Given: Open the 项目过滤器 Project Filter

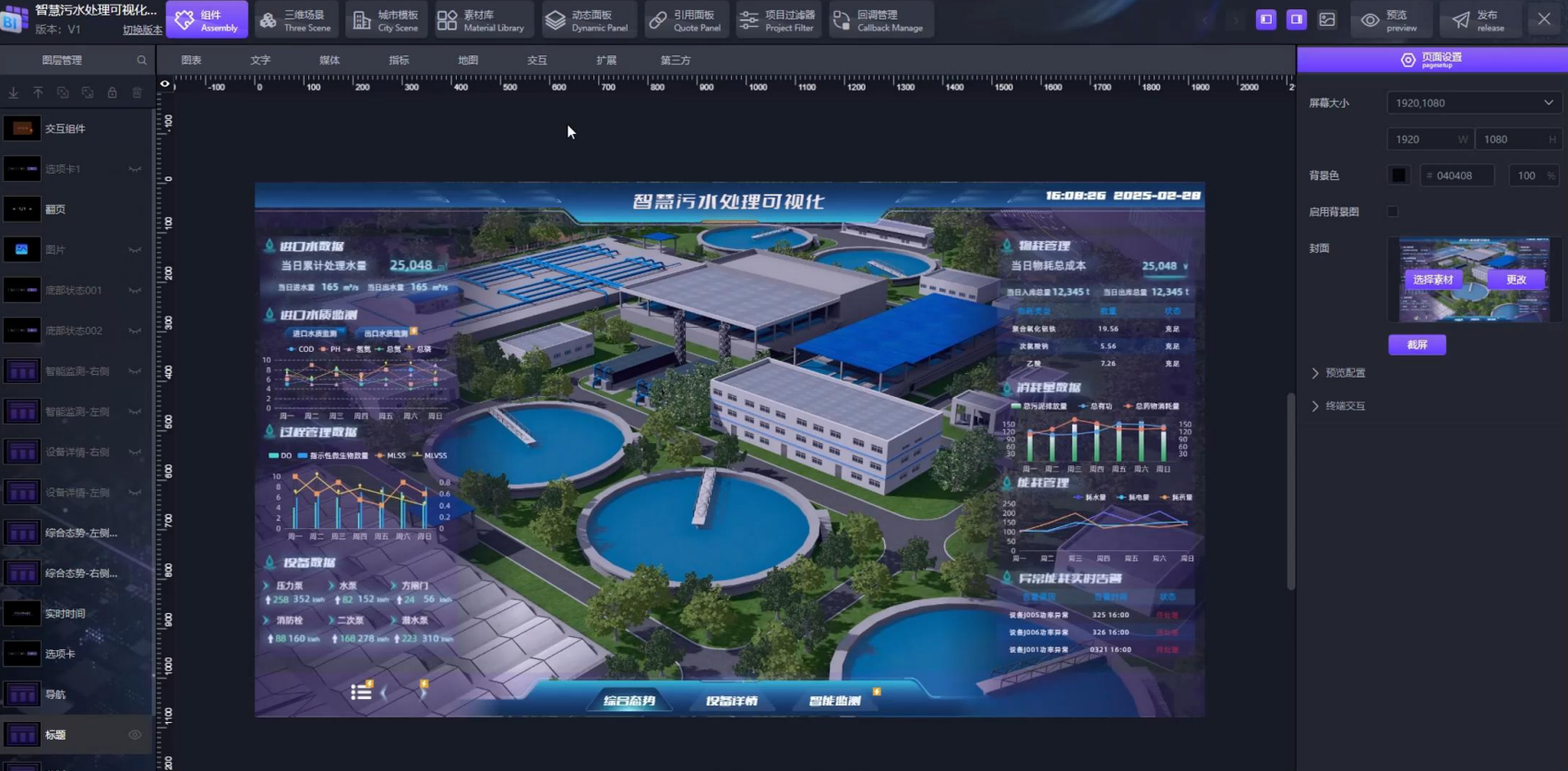Looking at the screenshot, I should 777,19.
